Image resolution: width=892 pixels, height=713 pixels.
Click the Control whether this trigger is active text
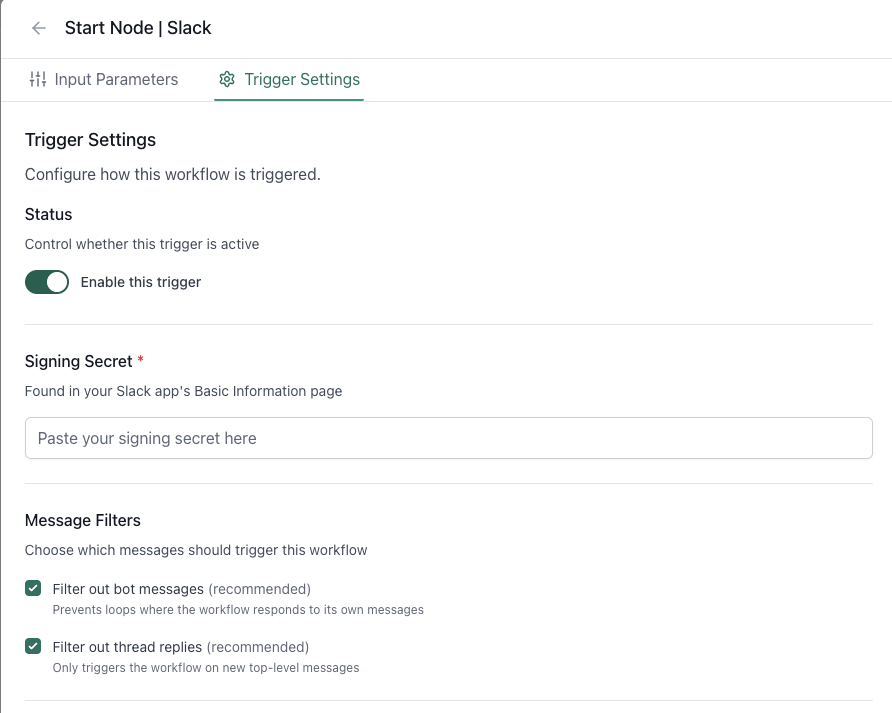(142, 244)
